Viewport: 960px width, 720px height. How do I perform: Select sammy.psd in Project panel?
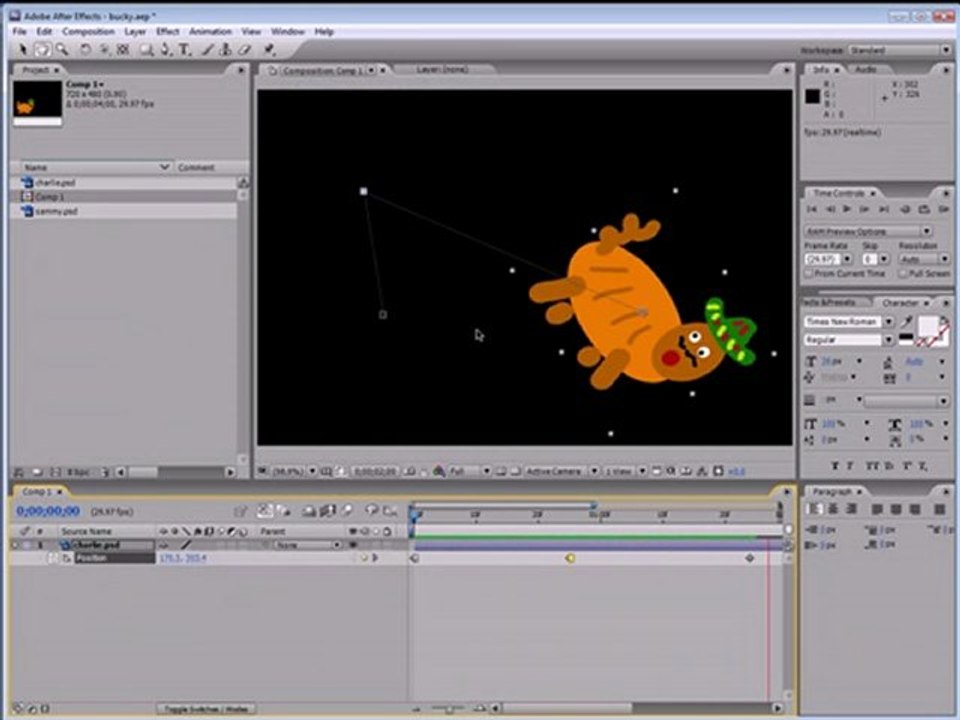[56, 211]
